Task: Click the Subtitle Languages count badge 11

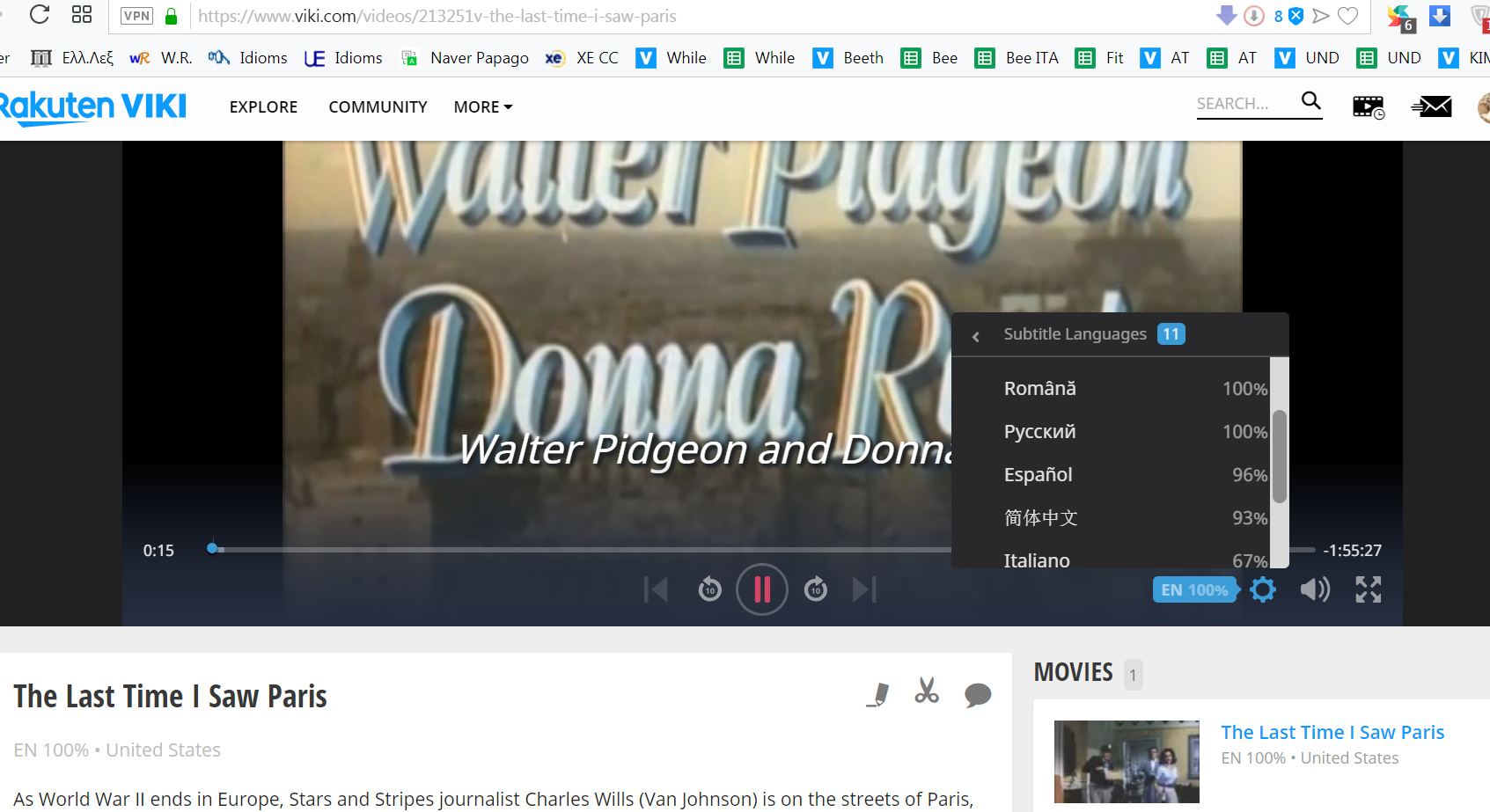Action: (1171, 334)
